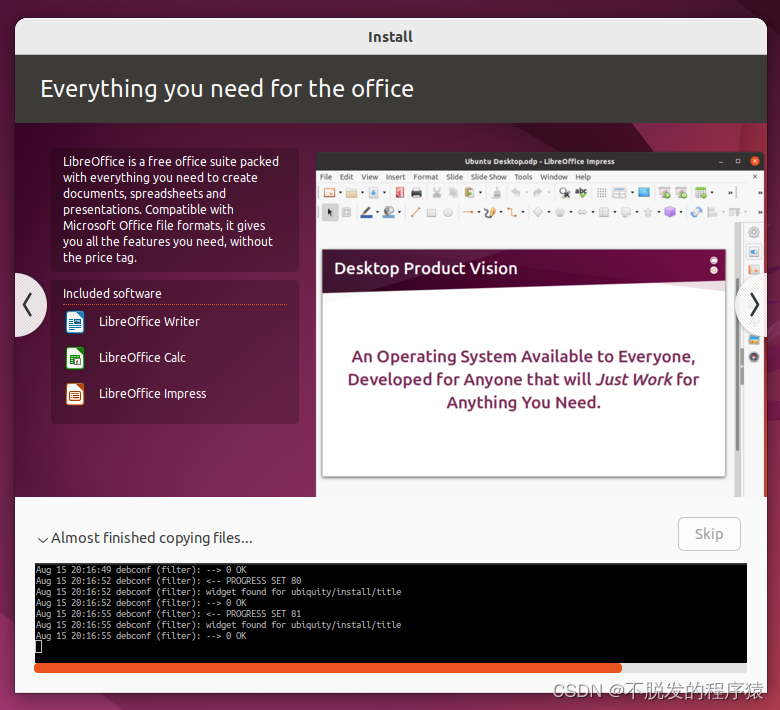Click the New Presentation icon in Impress toolbar

[x=329, y=193]
